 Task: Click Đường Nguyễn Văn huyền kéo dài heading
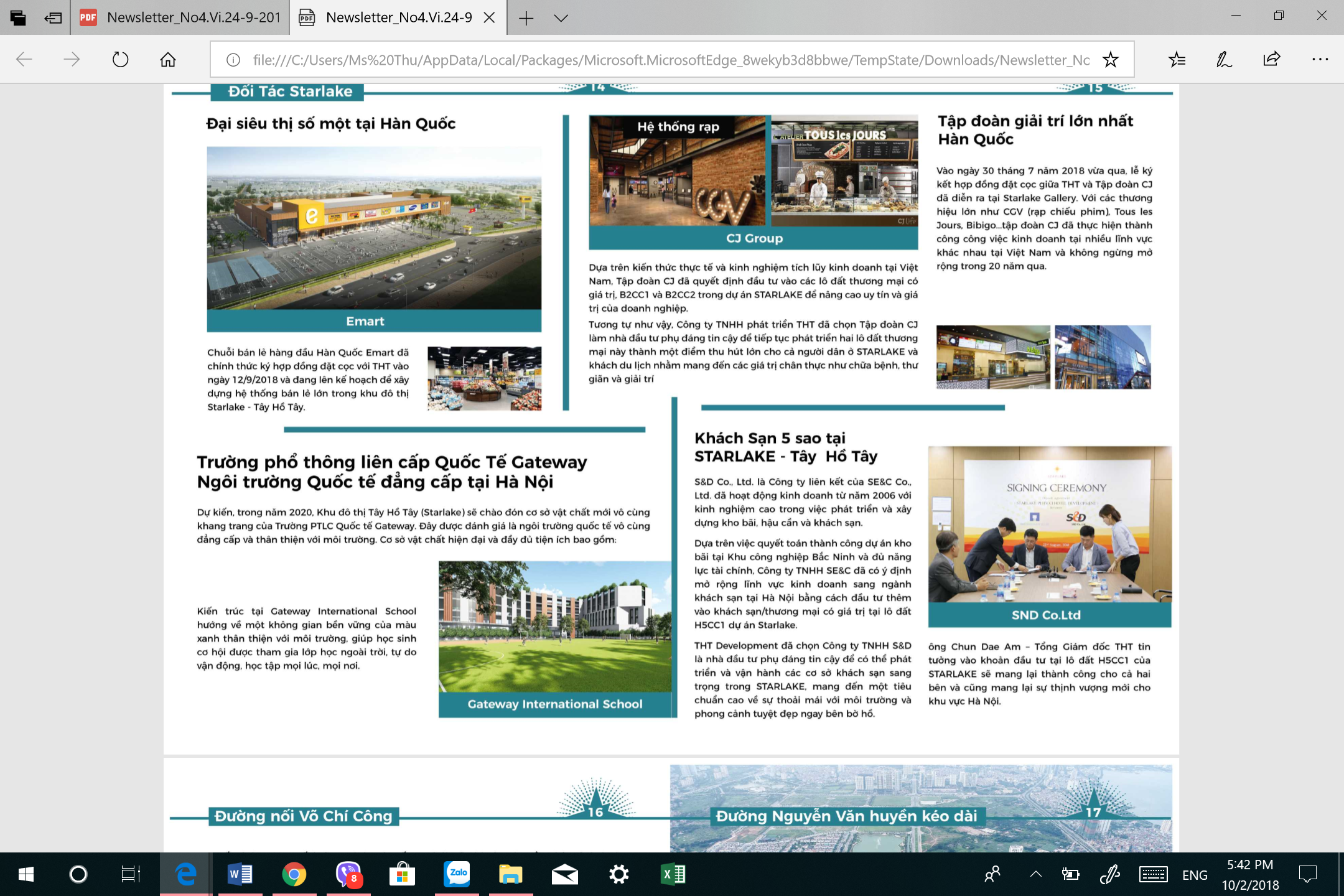click(846, 816)
